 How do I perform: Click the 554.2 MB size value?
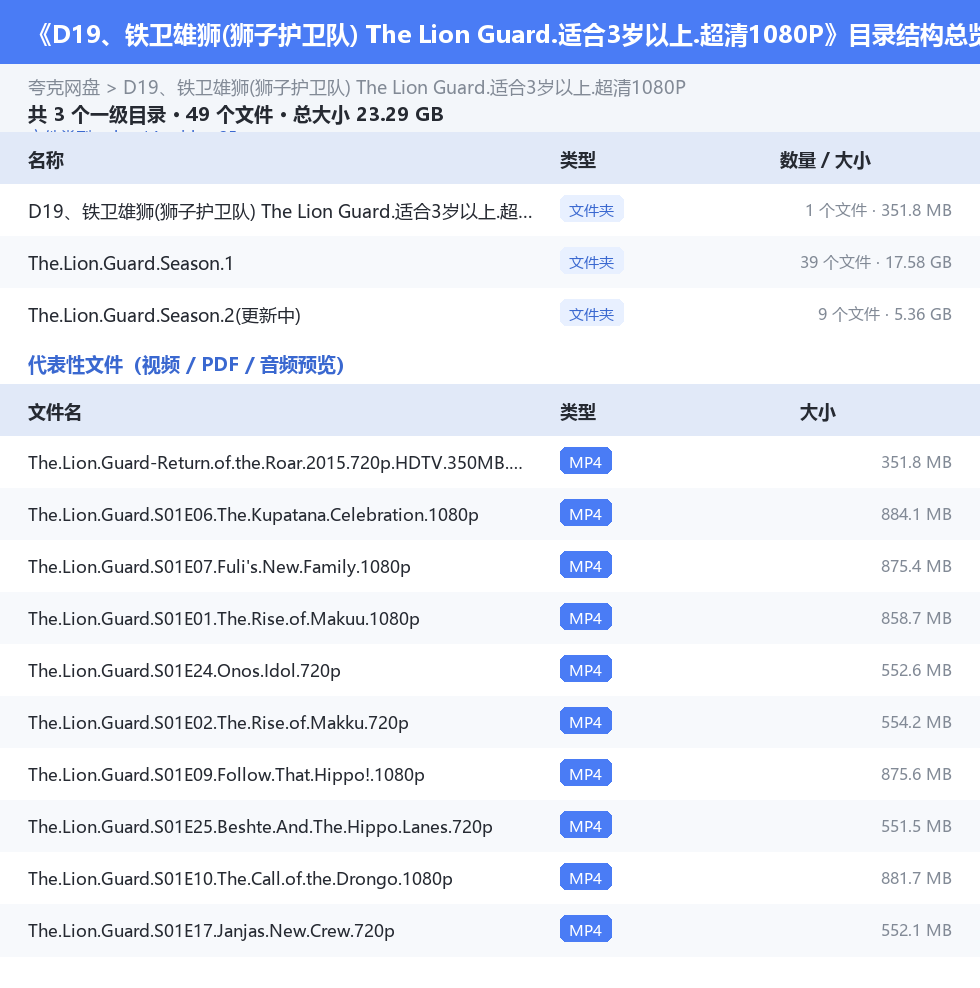916,722
